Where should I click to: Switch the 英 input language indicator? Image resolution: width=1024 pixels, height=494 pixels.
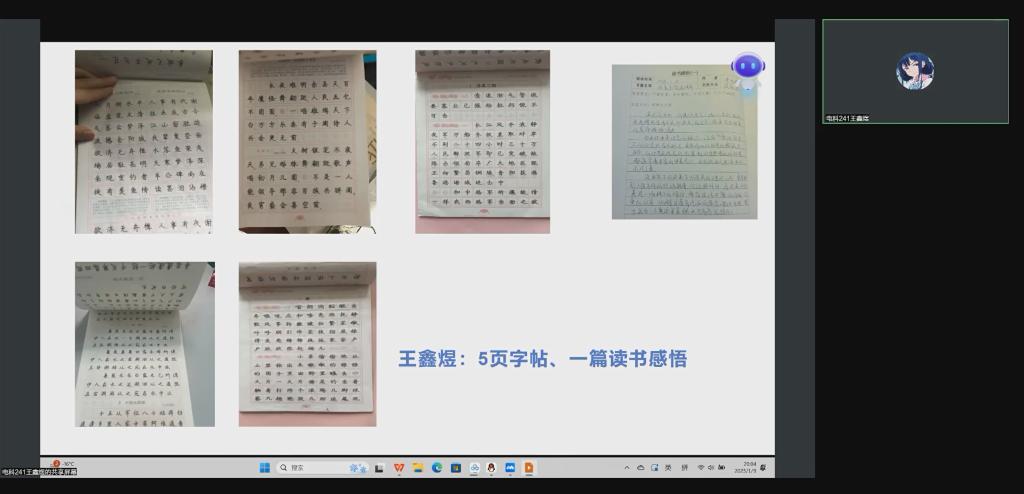(668, 467)
